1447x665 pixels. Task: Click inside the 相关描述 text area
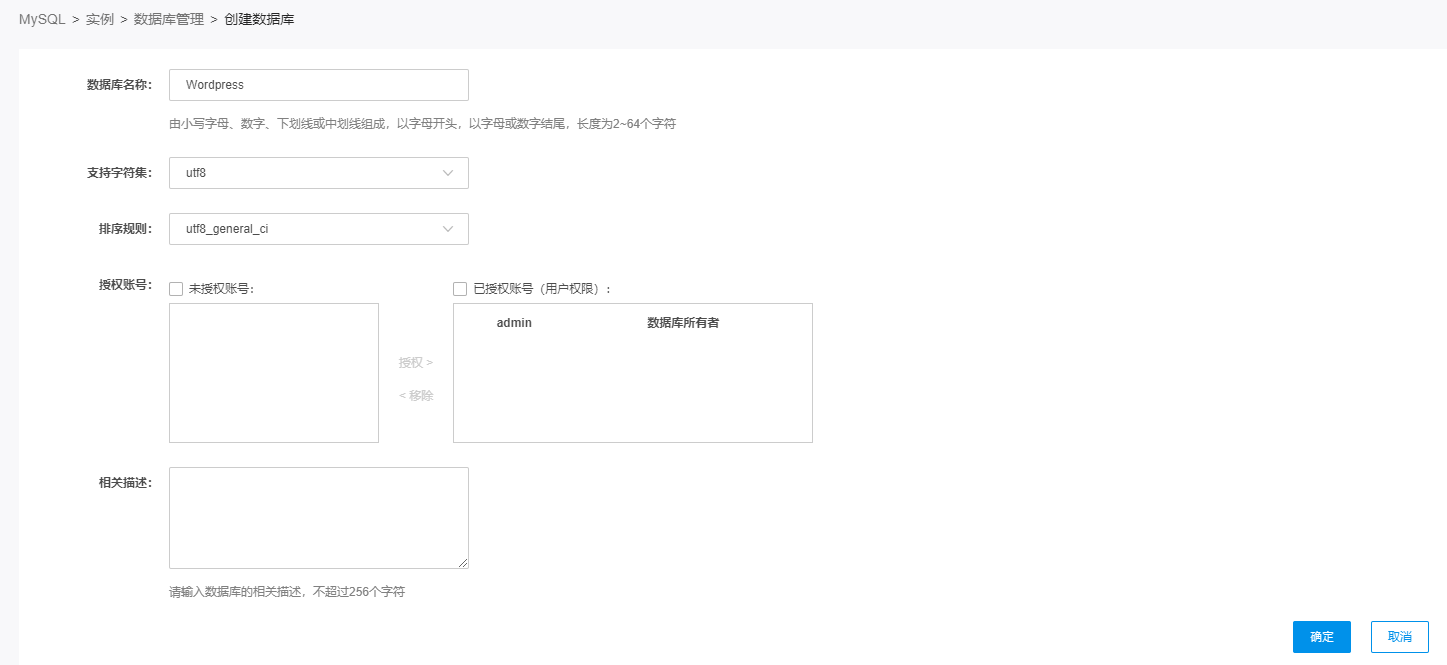[x=318, y=517]
